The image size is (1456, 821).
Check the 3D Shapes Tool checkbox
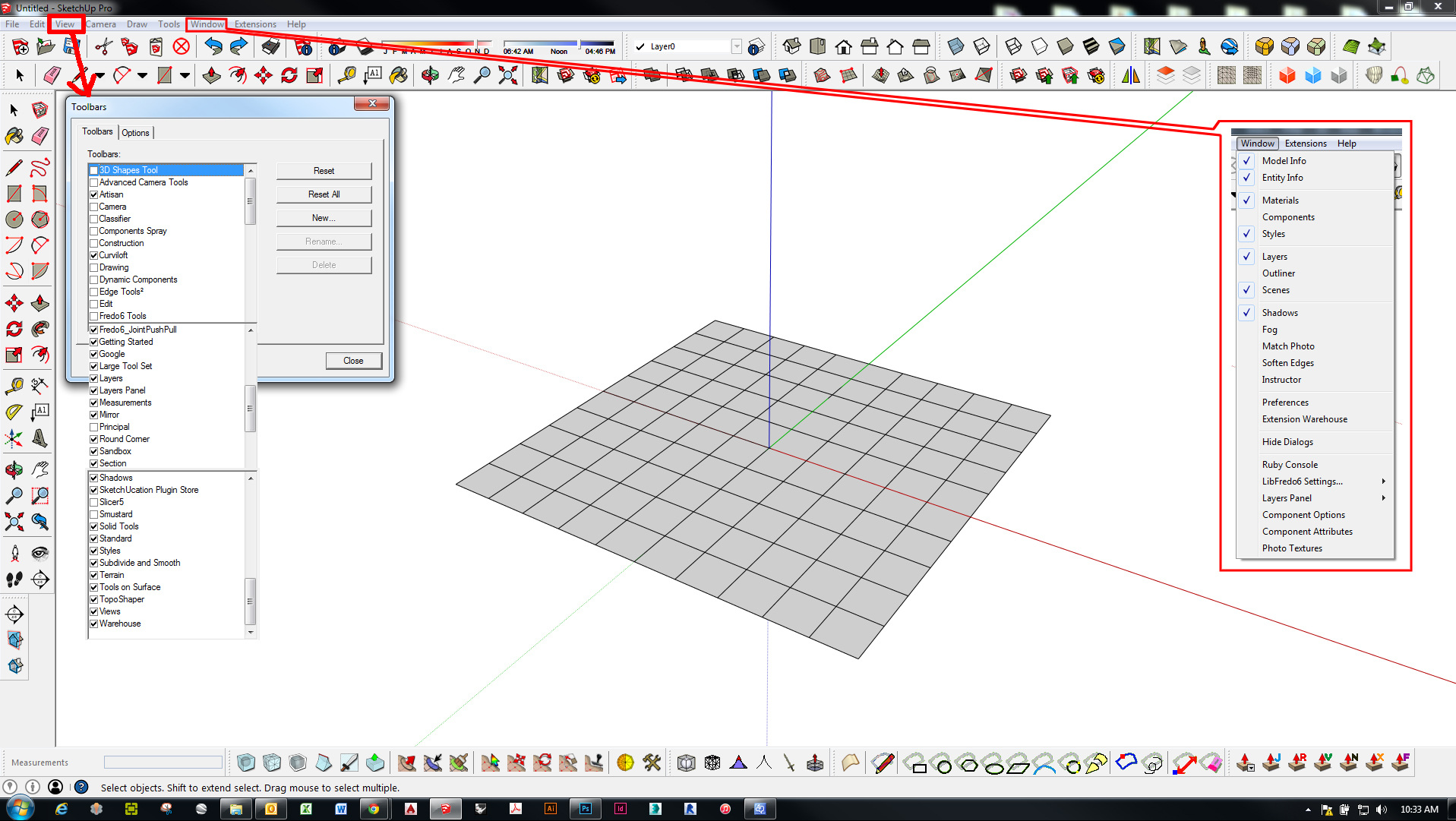tap(93, 170)
